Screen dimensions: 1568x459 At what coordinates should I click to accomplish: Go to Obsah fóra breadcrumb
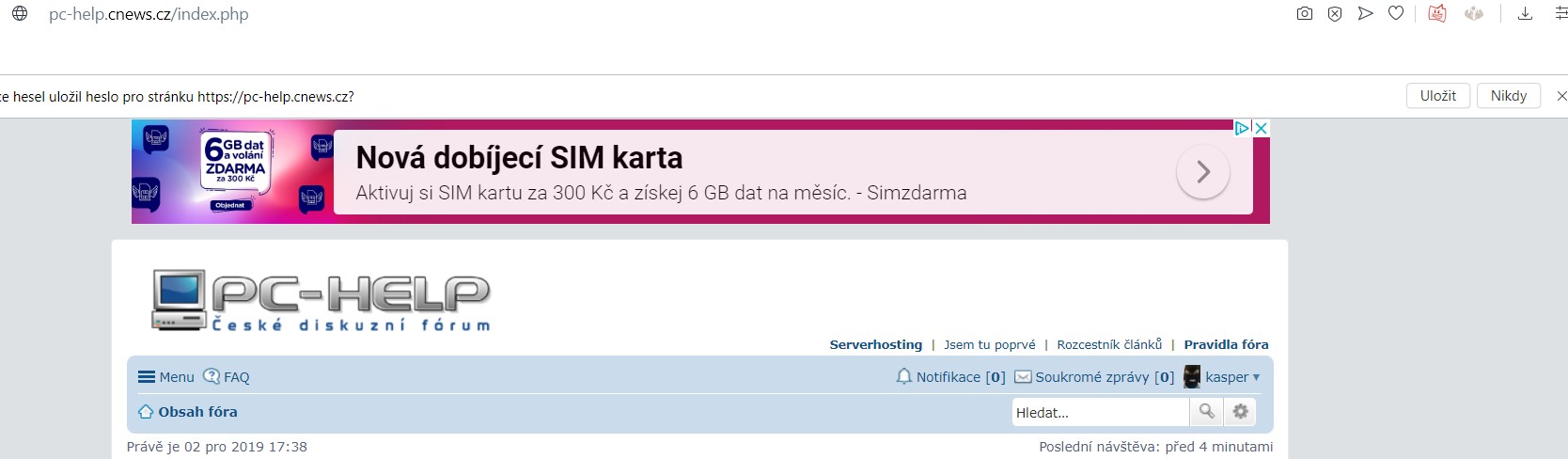tap(197, 412)
